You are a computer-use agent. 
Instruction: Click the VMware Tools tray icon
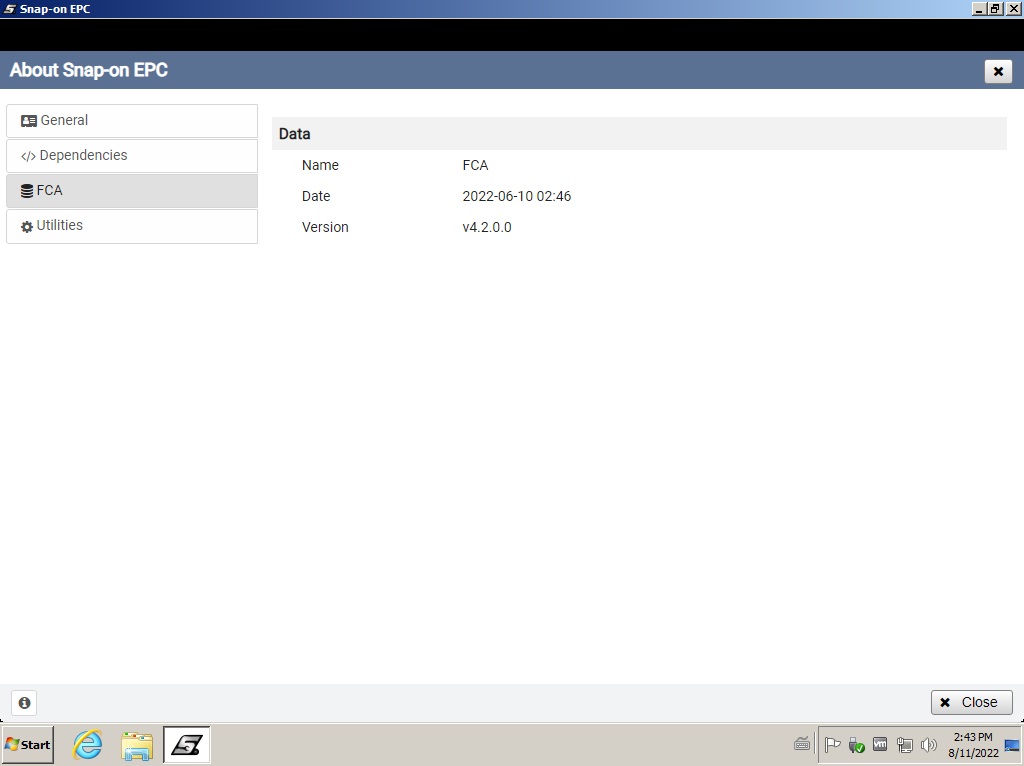880,744
